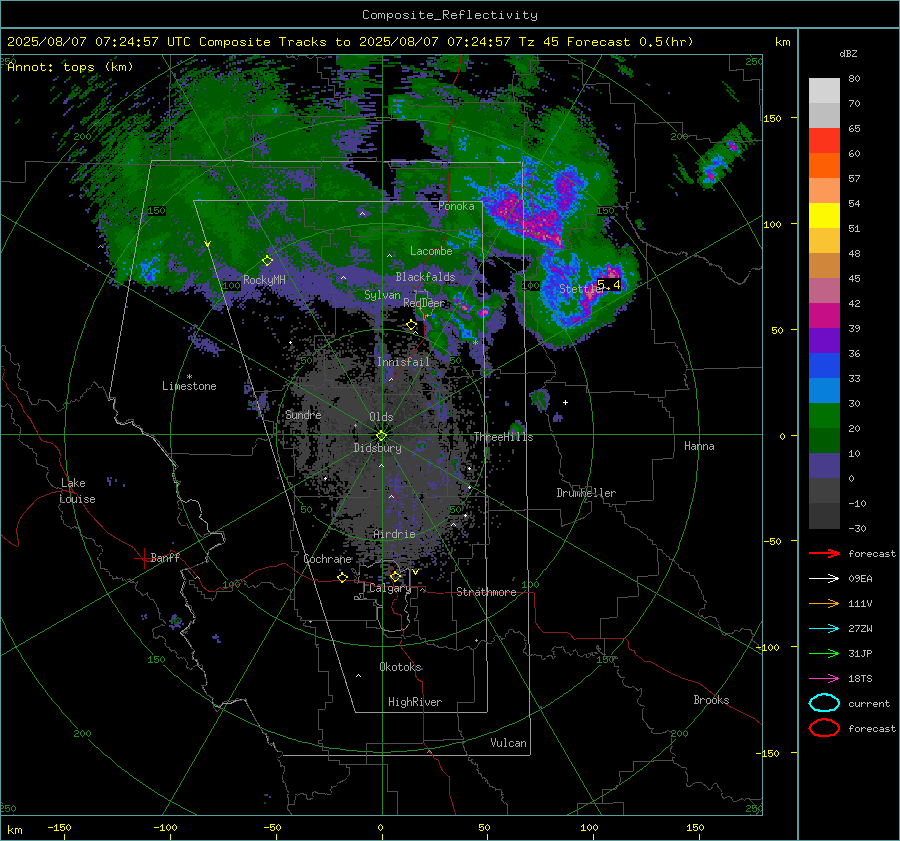
Task: Click the Brooks town label
Action: pos(711,700)
